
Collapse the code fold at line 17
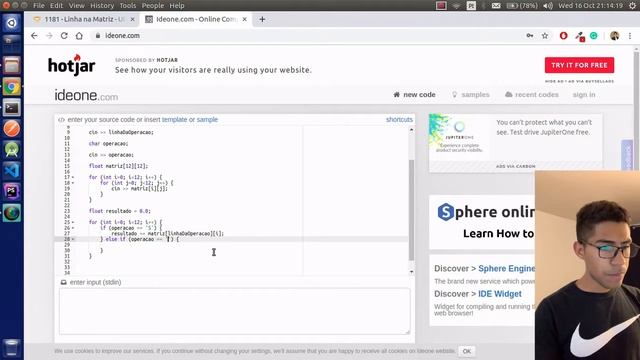(x=73, y=178)
